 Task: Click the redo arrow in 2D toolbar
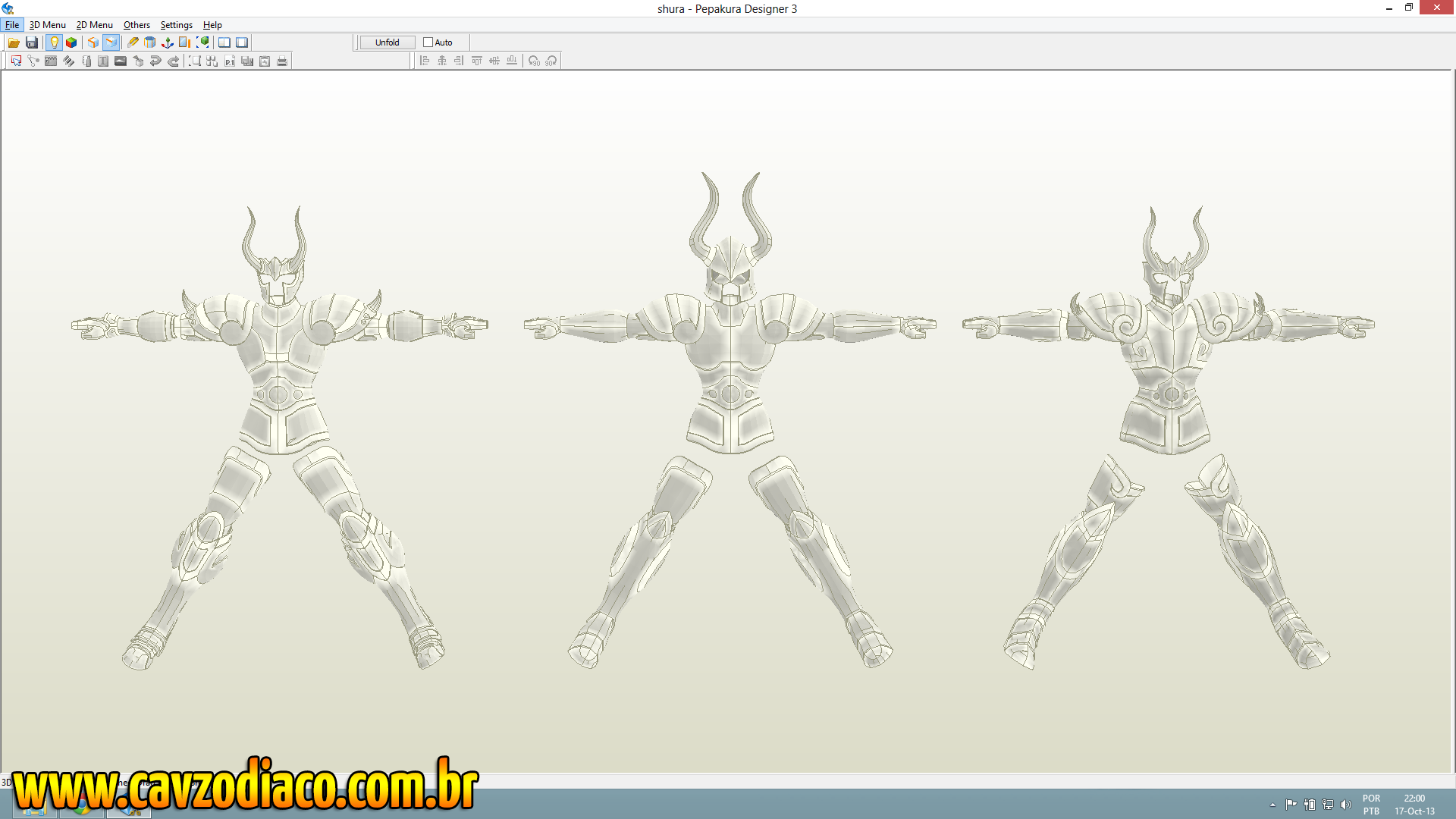pyautogui.click(x=173, y=61)
